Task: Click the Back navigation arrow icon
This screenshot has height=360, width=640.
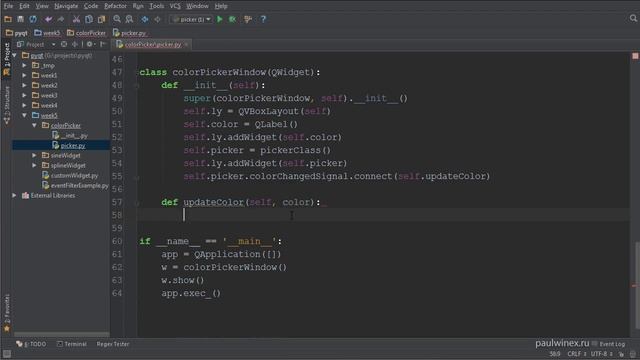Action: pyautogui.click(x=144, y=19)
